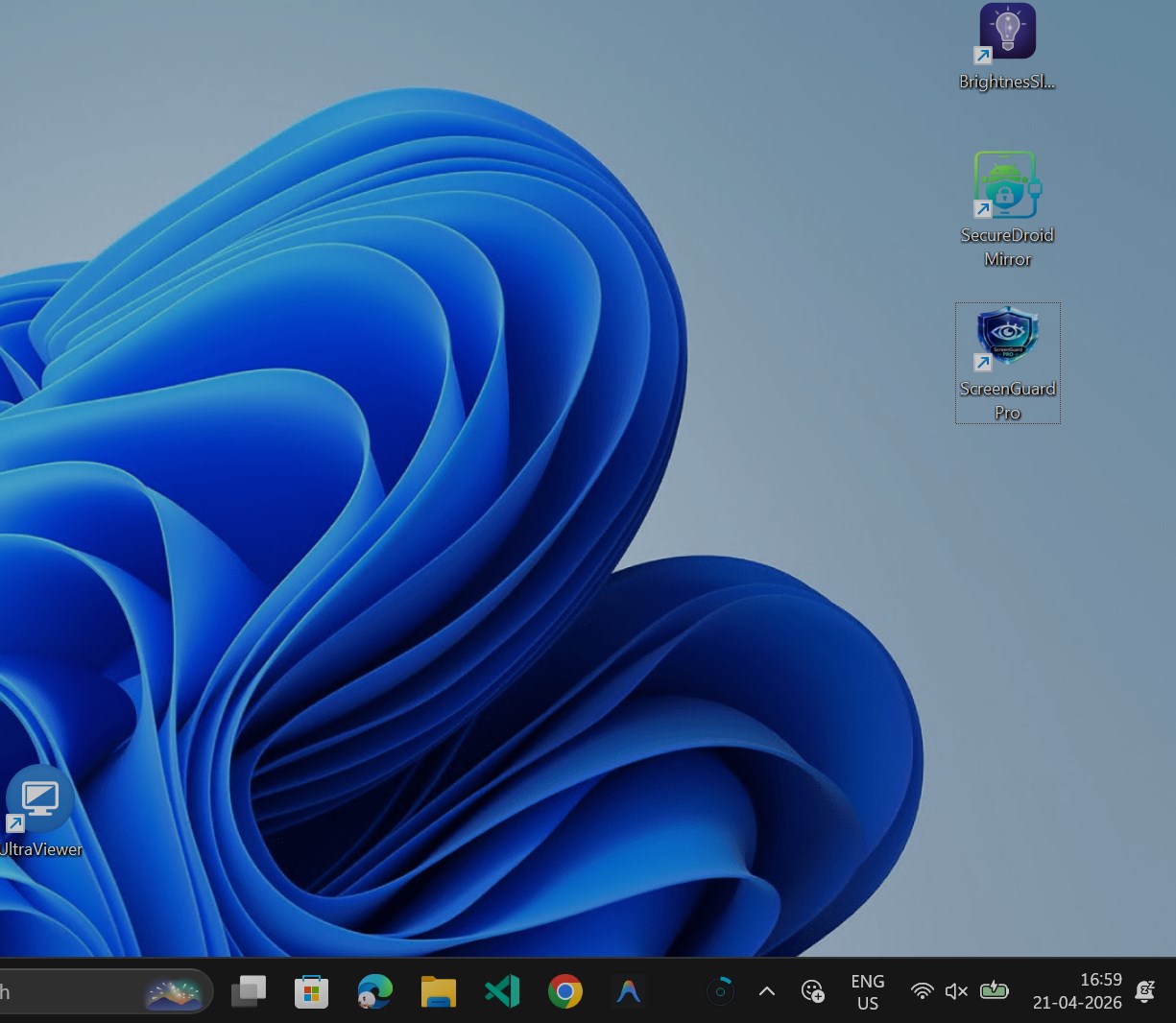Image resolution: width=1176 pixels, height=1023 pixels.
Task: Open Task View from the taskbar
Action: pos(249,991)
